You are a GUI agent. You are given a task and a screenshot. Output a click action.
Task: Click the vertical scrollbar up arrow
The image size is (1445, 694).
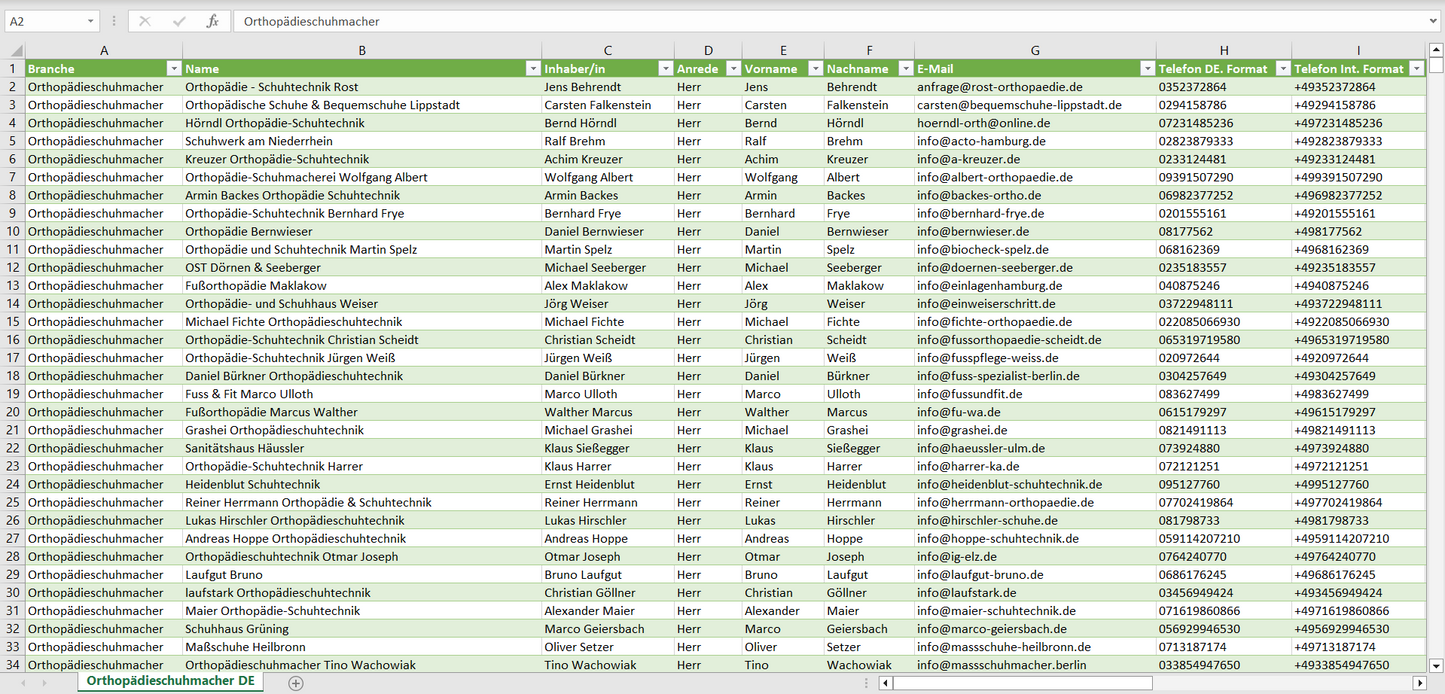coord(1436,50)
